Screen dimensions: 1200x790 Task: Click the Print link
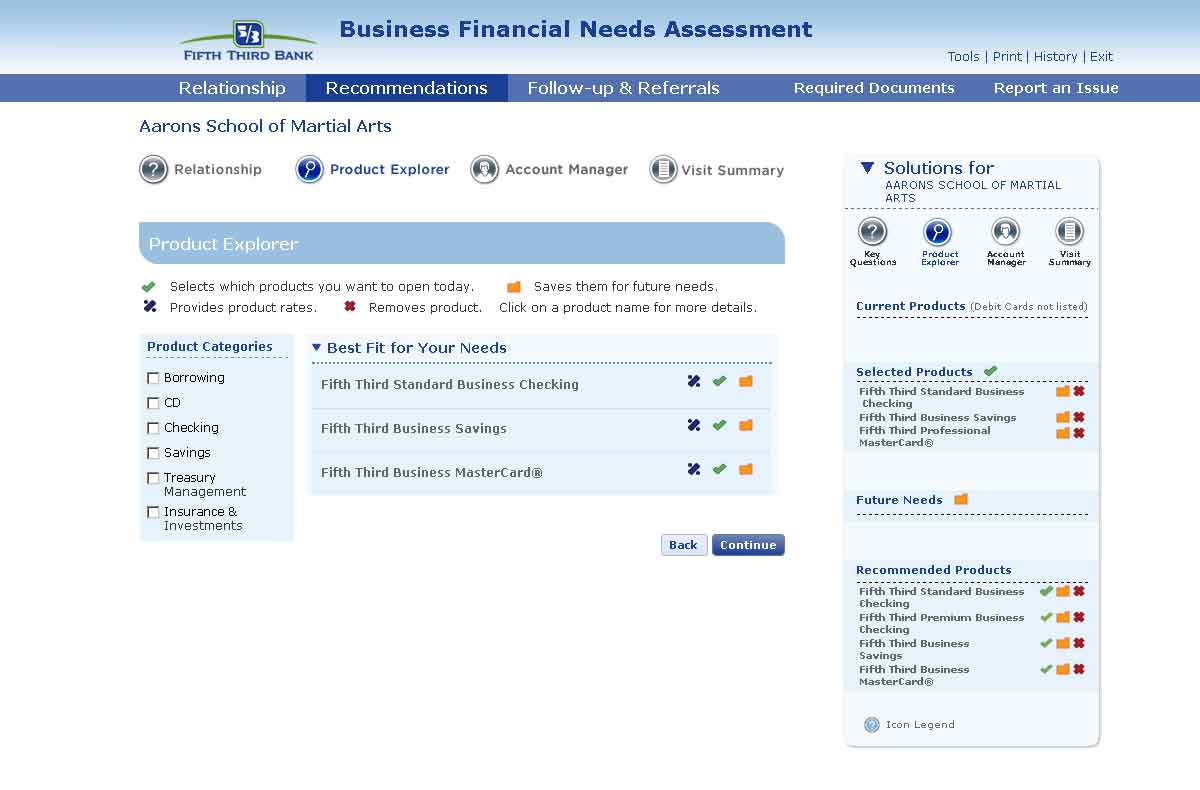point(1007,57)
